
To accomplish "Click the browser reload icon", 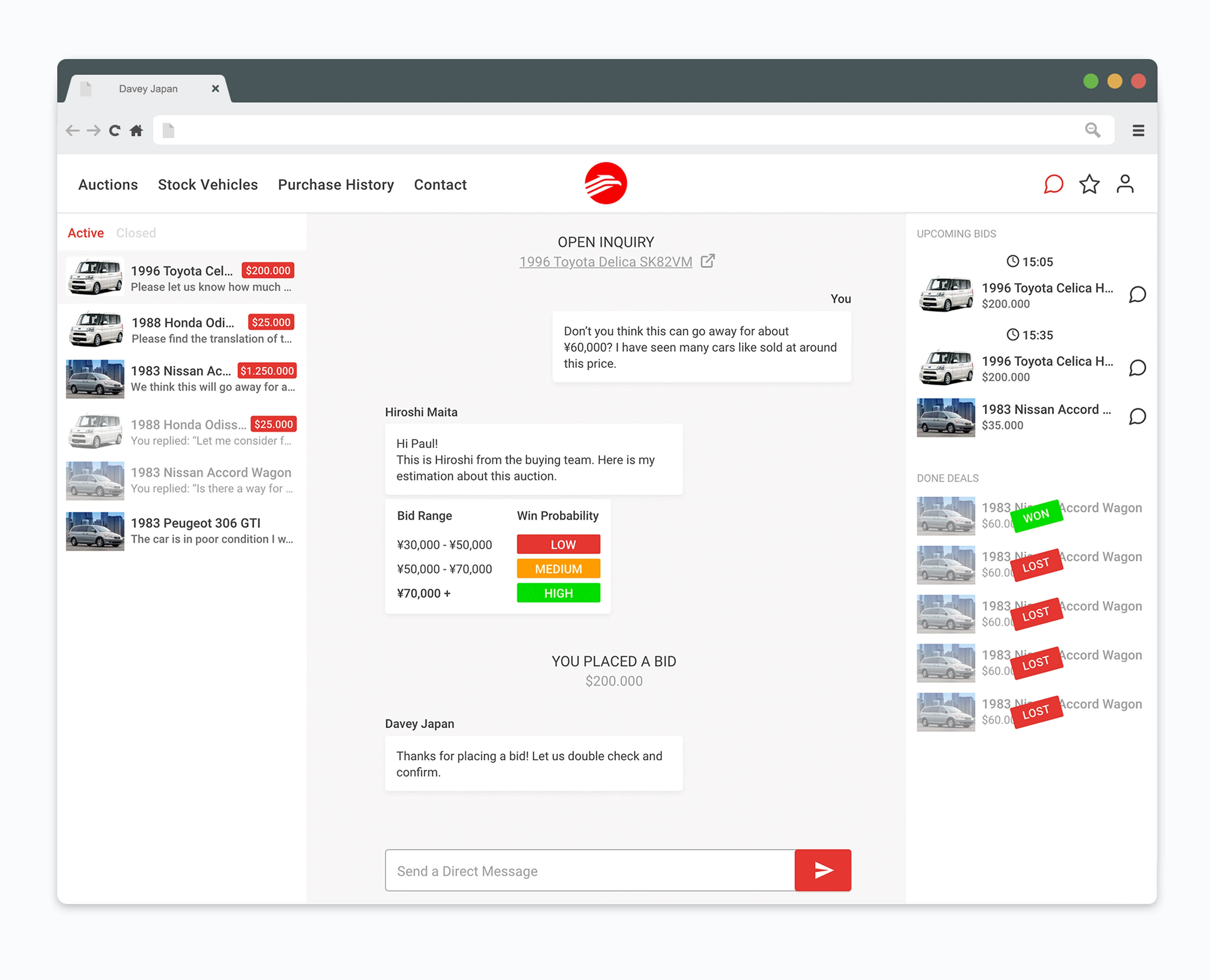I will [x=115, y=131].
